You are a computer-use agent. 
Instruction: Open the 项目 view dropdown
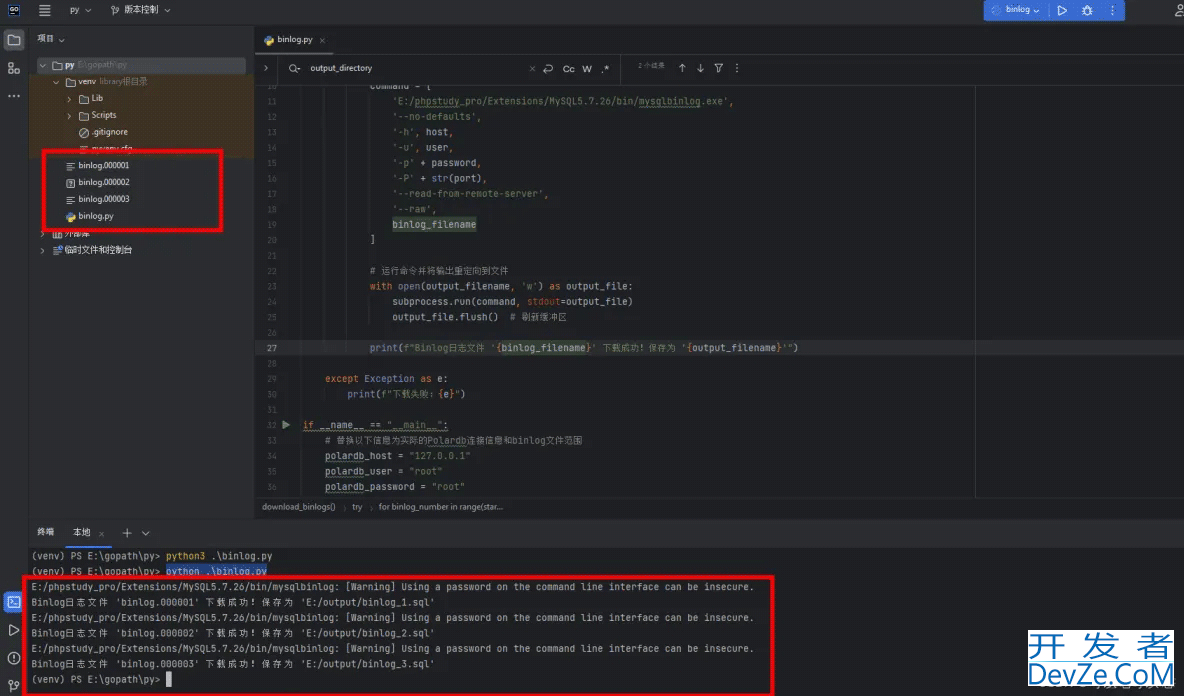51,38
